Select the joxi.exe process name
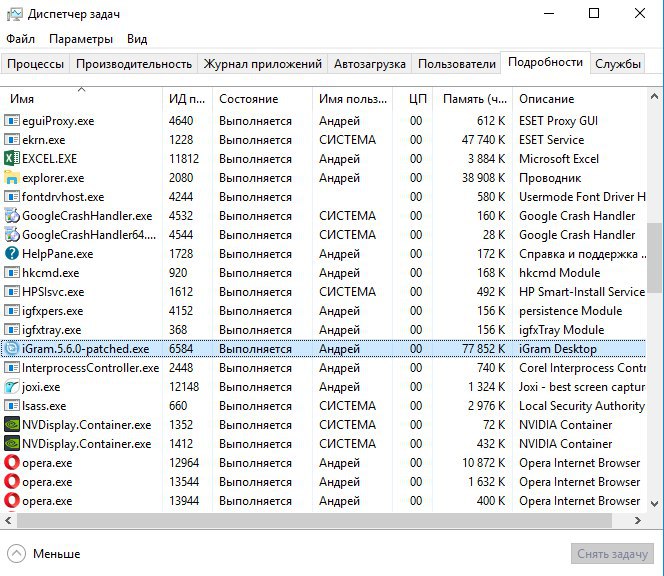This screenshot has height=576, width=664. pyautogui.click(x=41, y=387)
